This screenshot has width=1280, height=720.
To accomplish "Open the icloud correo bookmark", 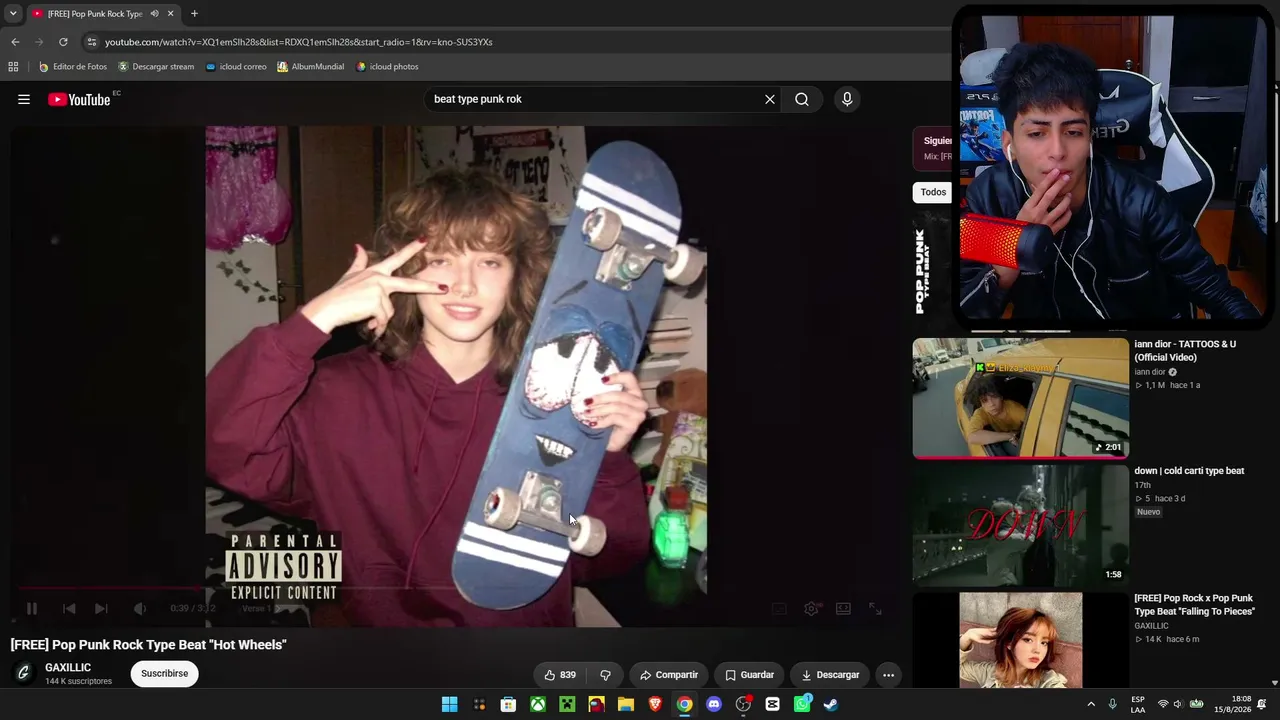I will pyautogui.click(x=236, y=67).
